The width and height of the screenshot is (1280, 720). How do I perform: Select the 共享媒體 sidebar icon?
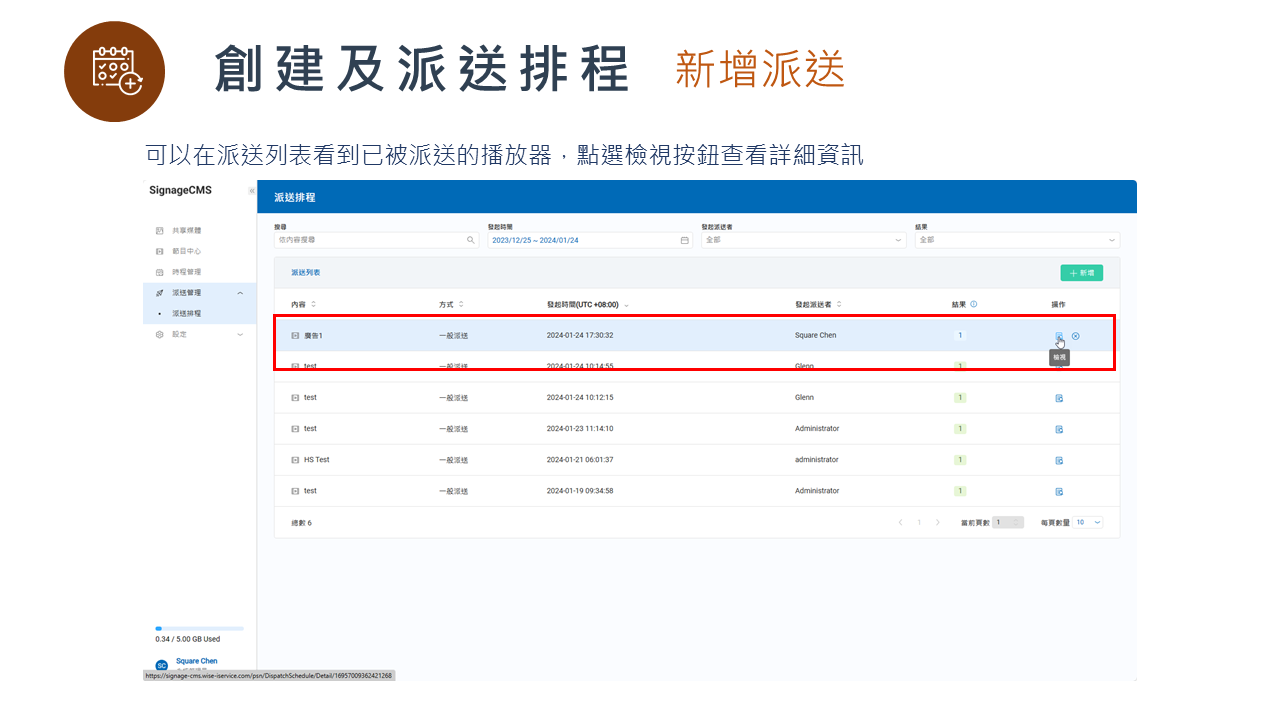coord(160,230)
